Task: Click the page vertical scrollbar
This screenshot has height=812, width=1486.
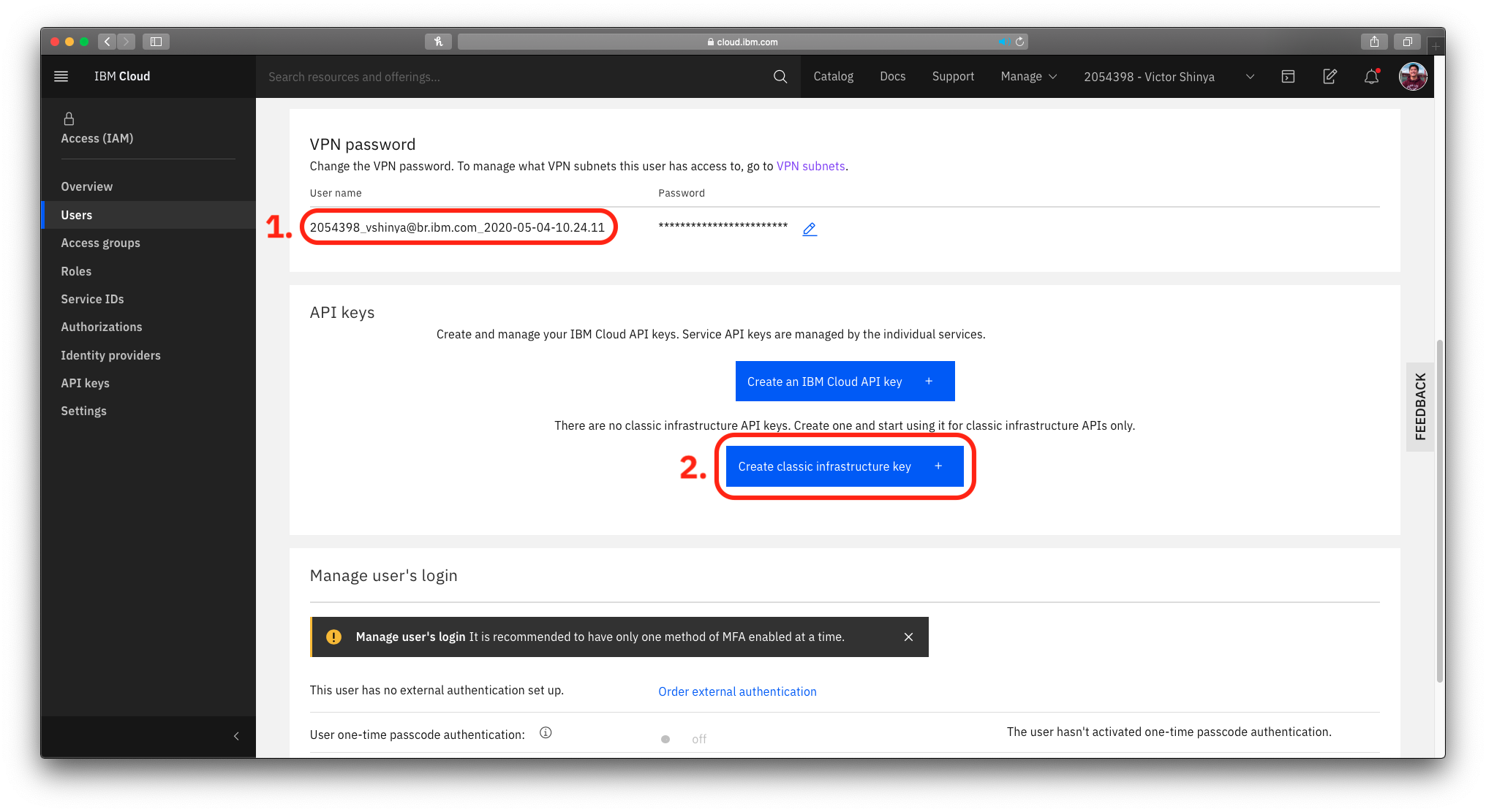Action: [1439, 512]
